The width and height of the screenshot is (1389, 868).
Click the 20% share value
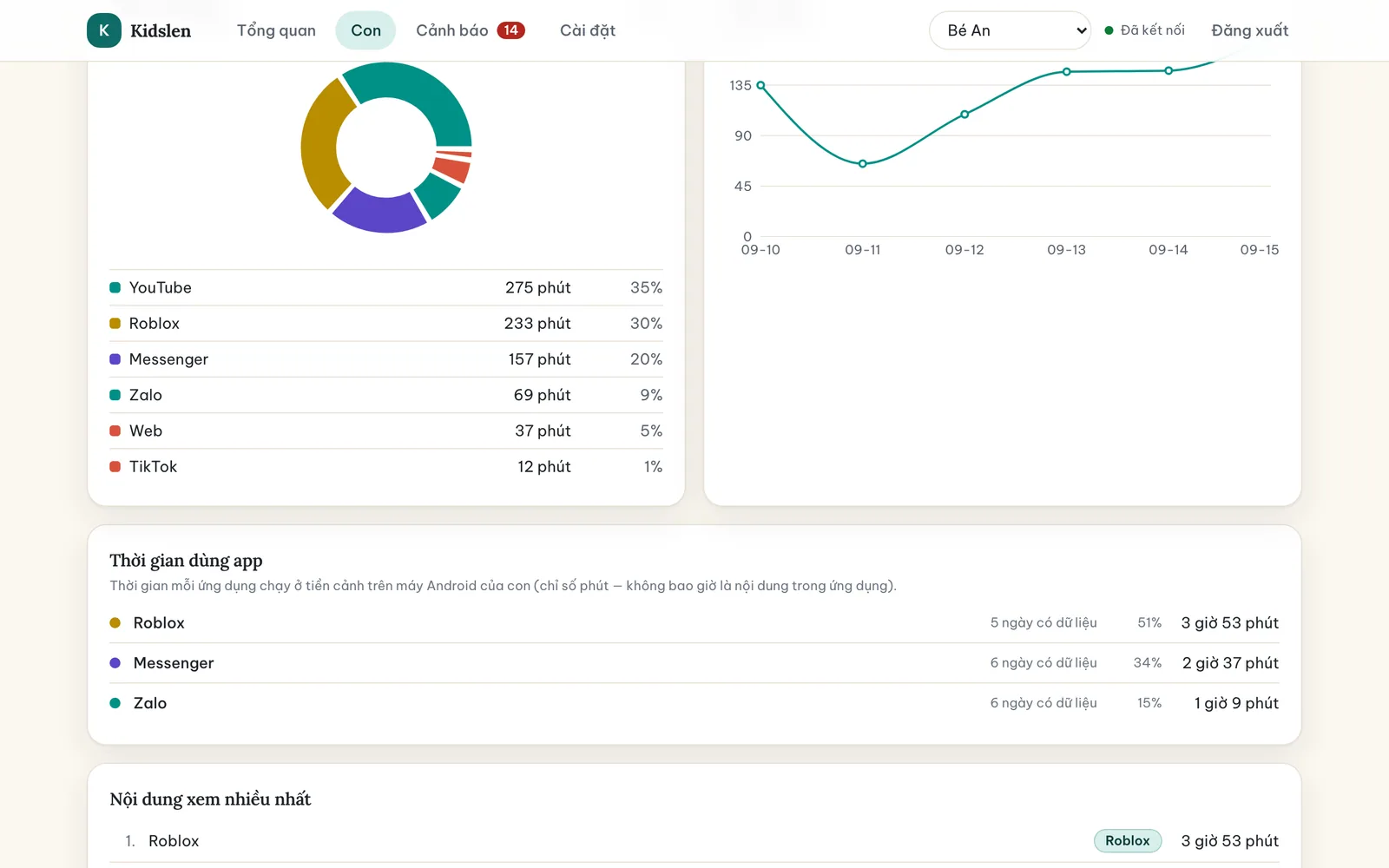646,358
